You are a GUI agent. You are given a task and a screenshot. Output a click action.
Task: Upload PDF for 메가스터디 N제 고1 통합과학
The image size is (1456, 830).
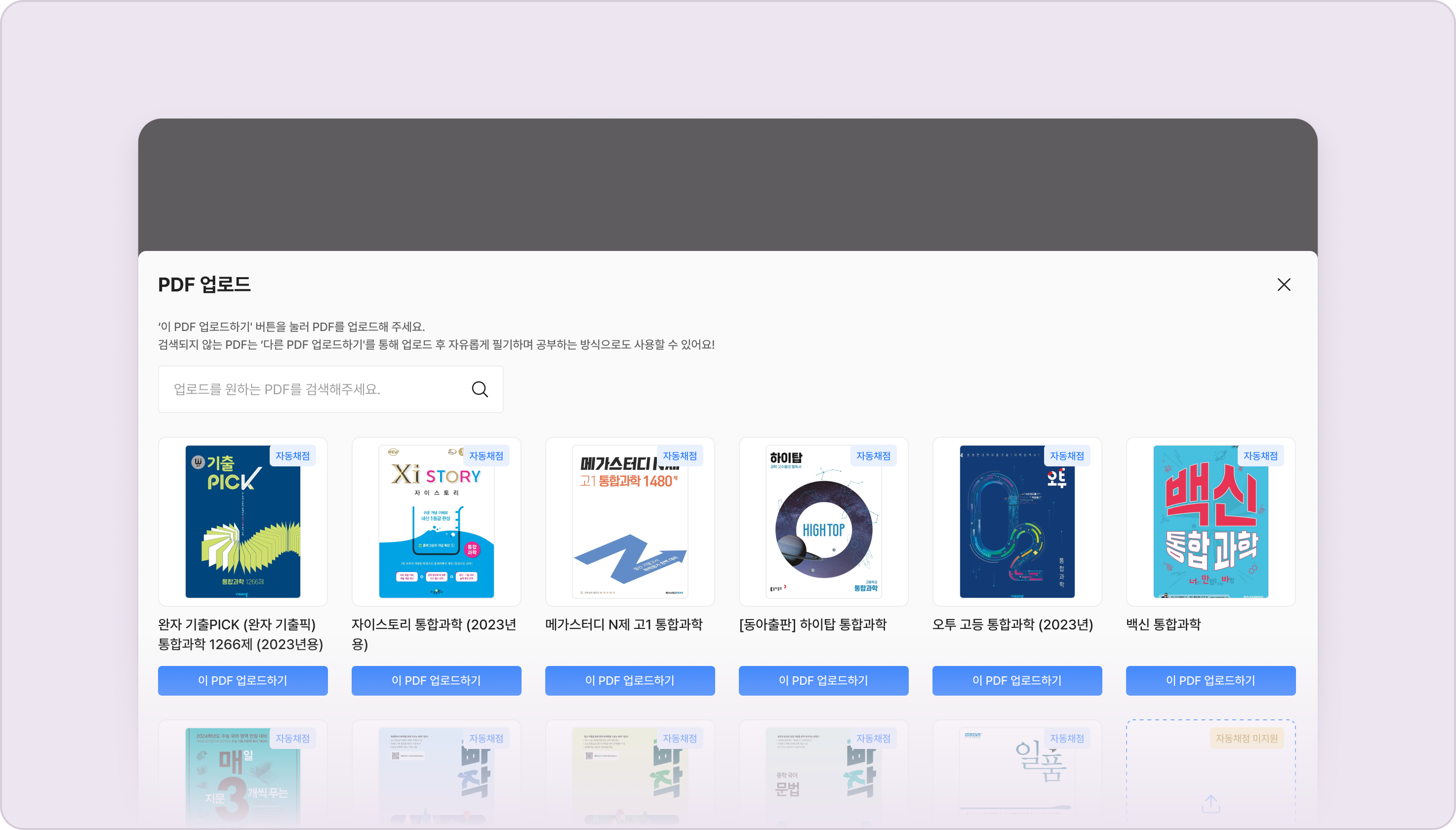click(x=630, y=680)
